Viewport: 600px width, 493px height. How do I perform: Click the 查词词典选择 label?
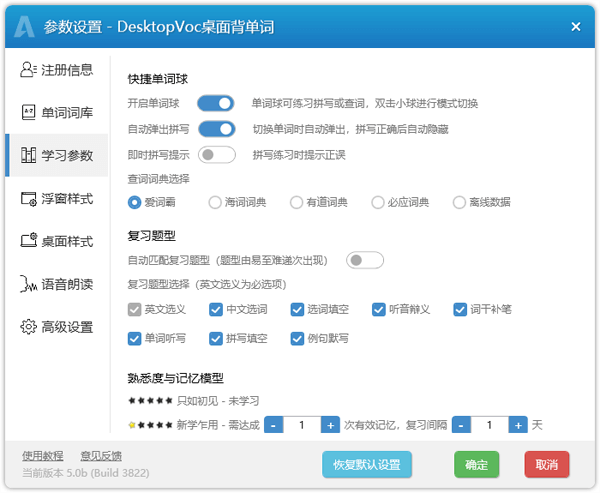pyautogui.click(x=158, y=179)
